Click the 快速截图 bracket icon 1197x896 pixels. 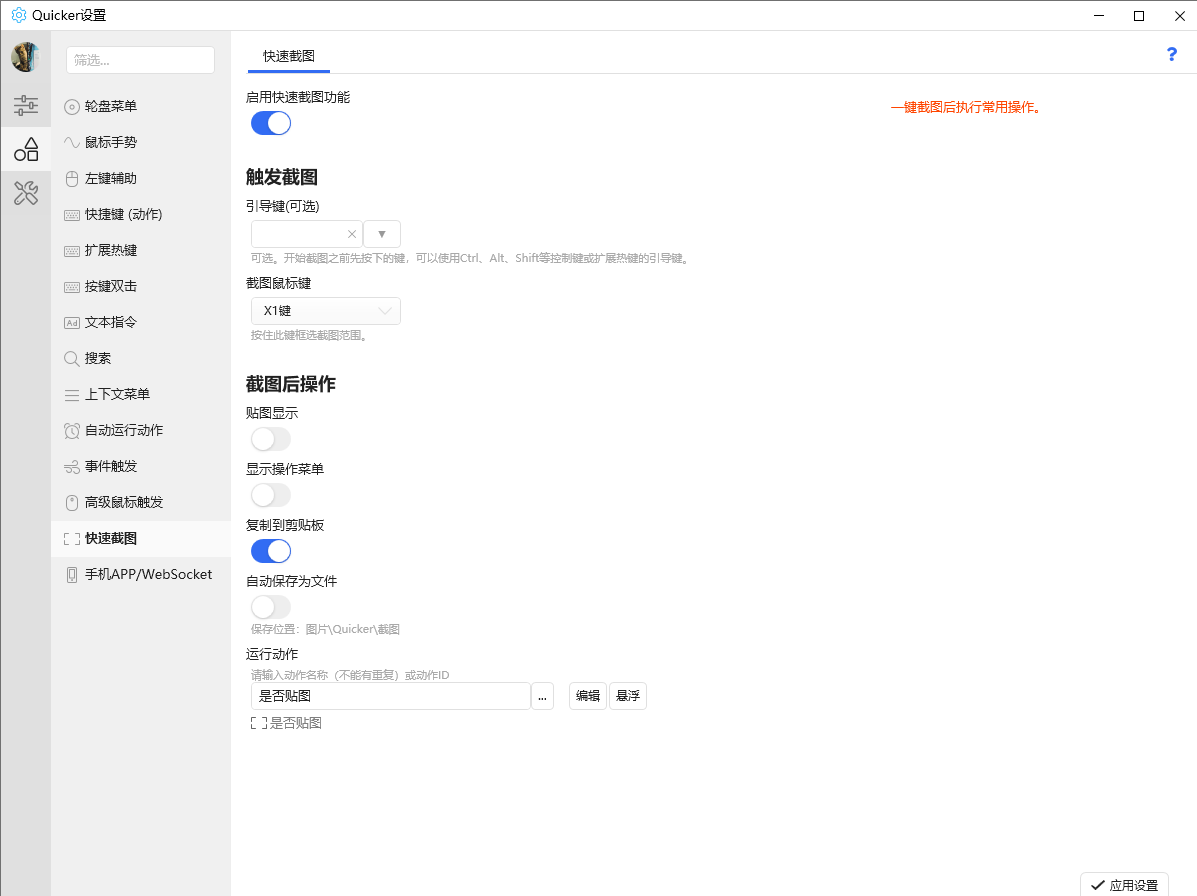point(72,539)
